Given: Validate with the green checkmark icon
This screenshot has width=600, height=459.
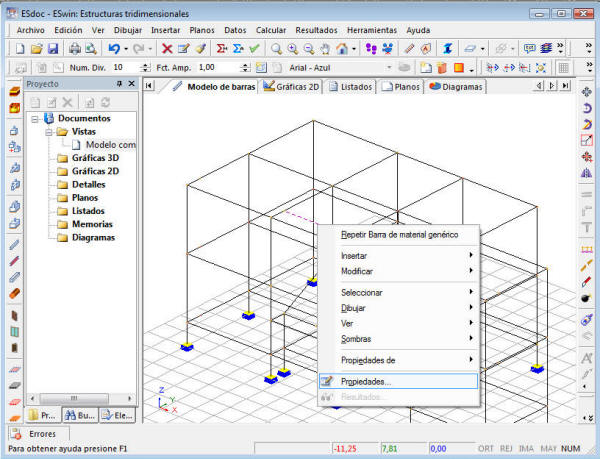Looking at the screenshot, I should tap(254, 49).
